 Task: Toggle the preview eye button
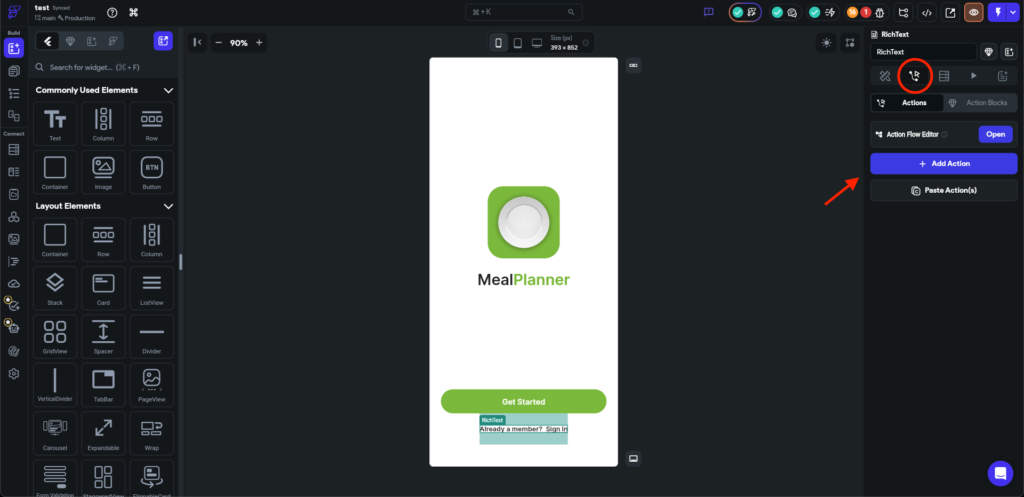973,13
